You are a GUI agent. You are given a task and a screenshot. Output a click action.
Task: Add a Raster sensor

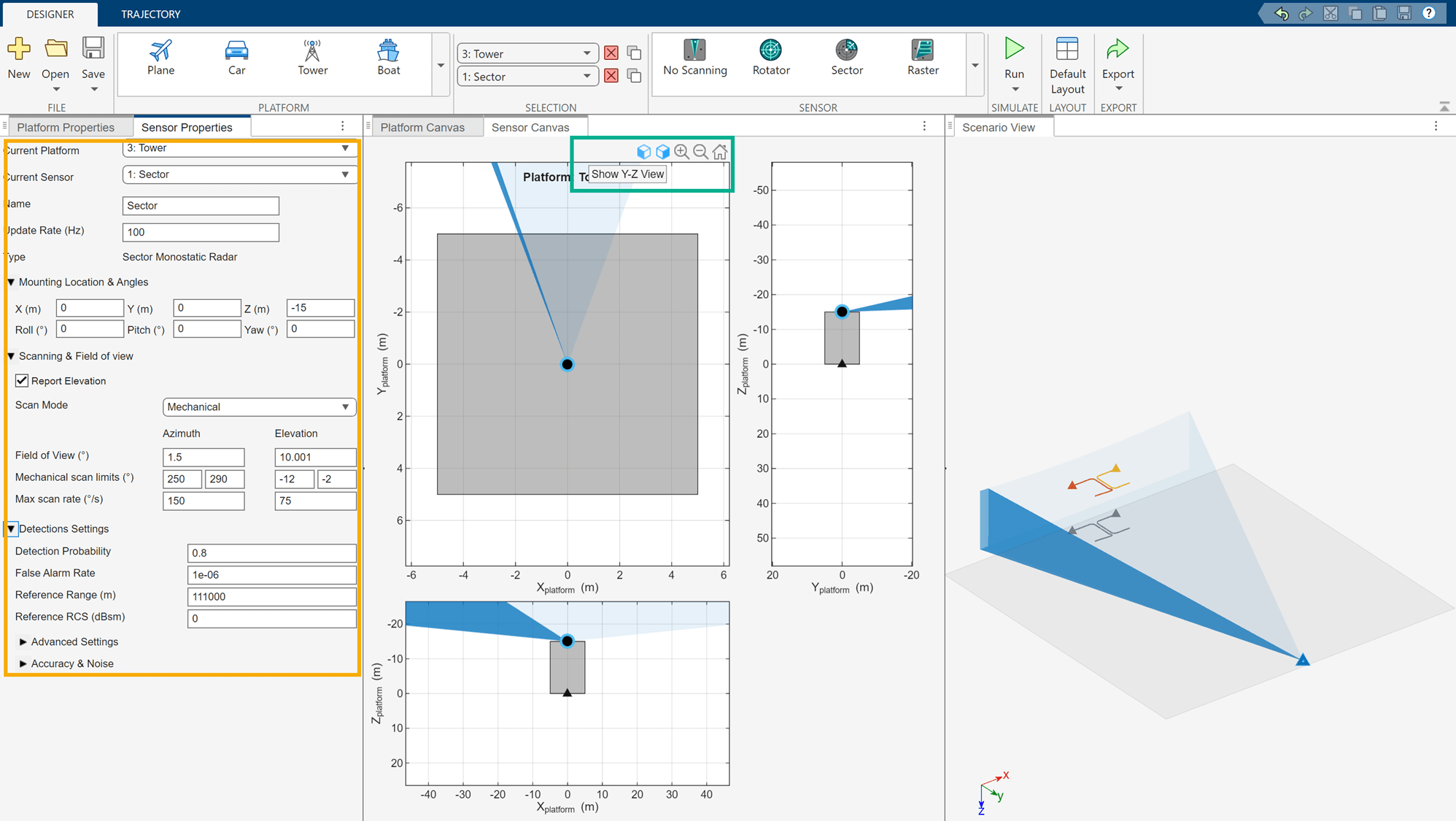[x=922, y=58]
